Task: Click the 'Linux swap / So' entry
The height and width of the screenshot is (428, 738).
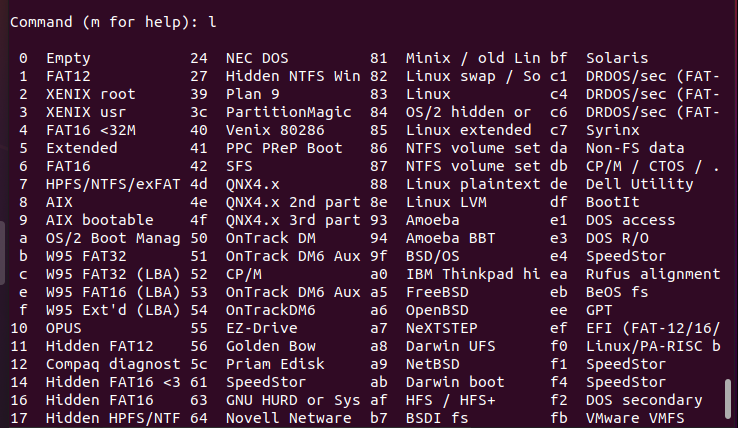Action: [473, 76]
